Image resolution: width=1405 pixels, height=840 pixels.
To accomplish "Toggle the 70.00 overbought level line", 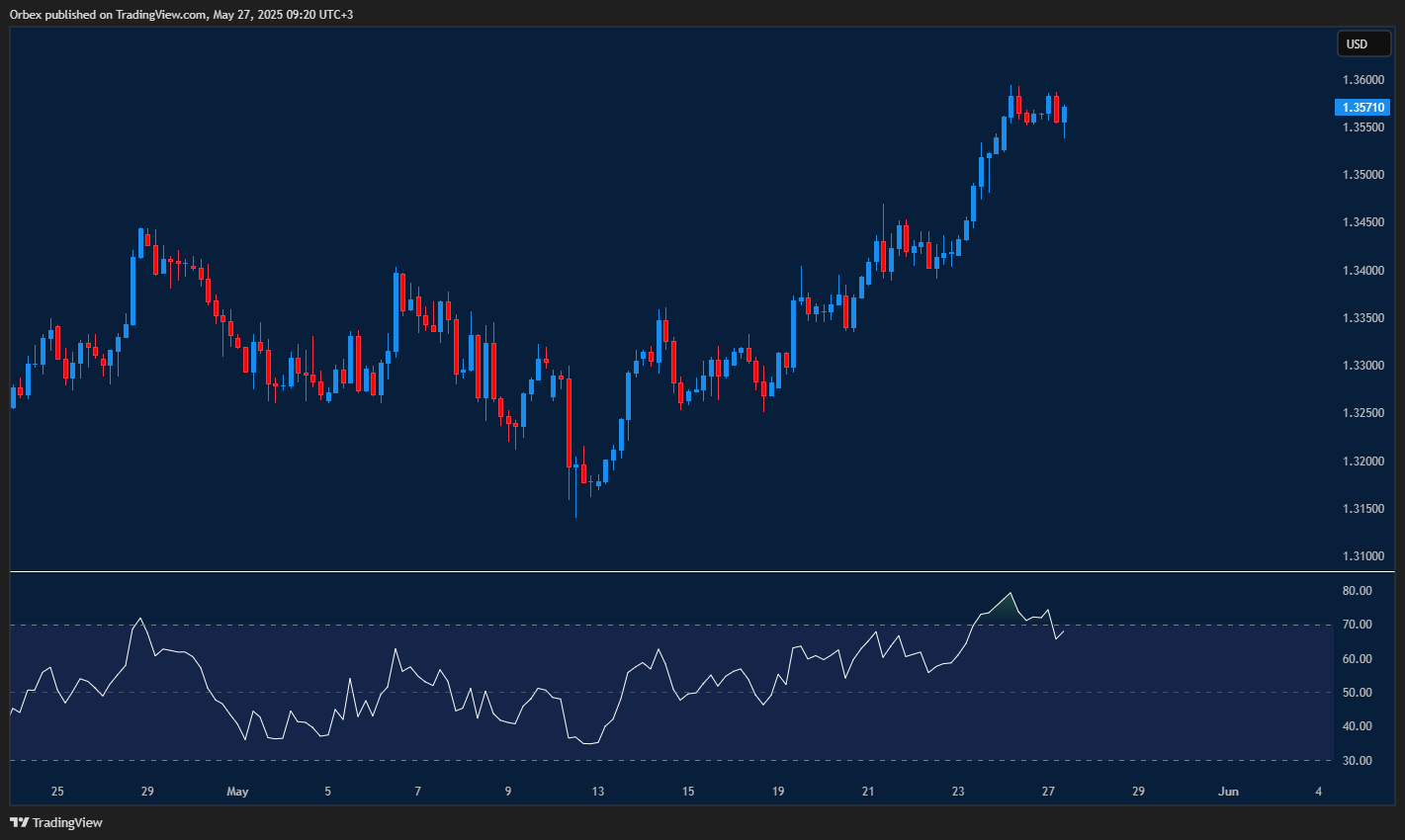I will [x=692, y=625].
